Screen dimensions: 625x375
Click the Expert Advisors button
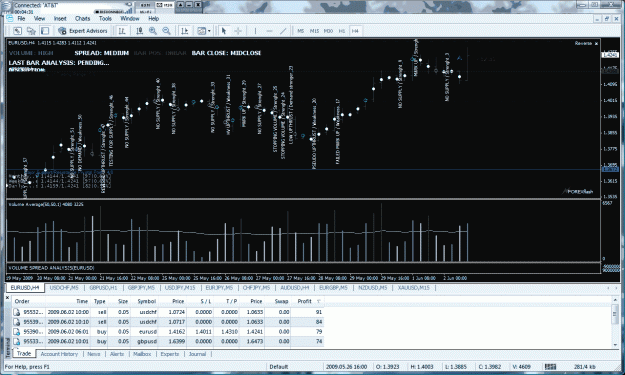pyautogui.click(x=83, y=31)
